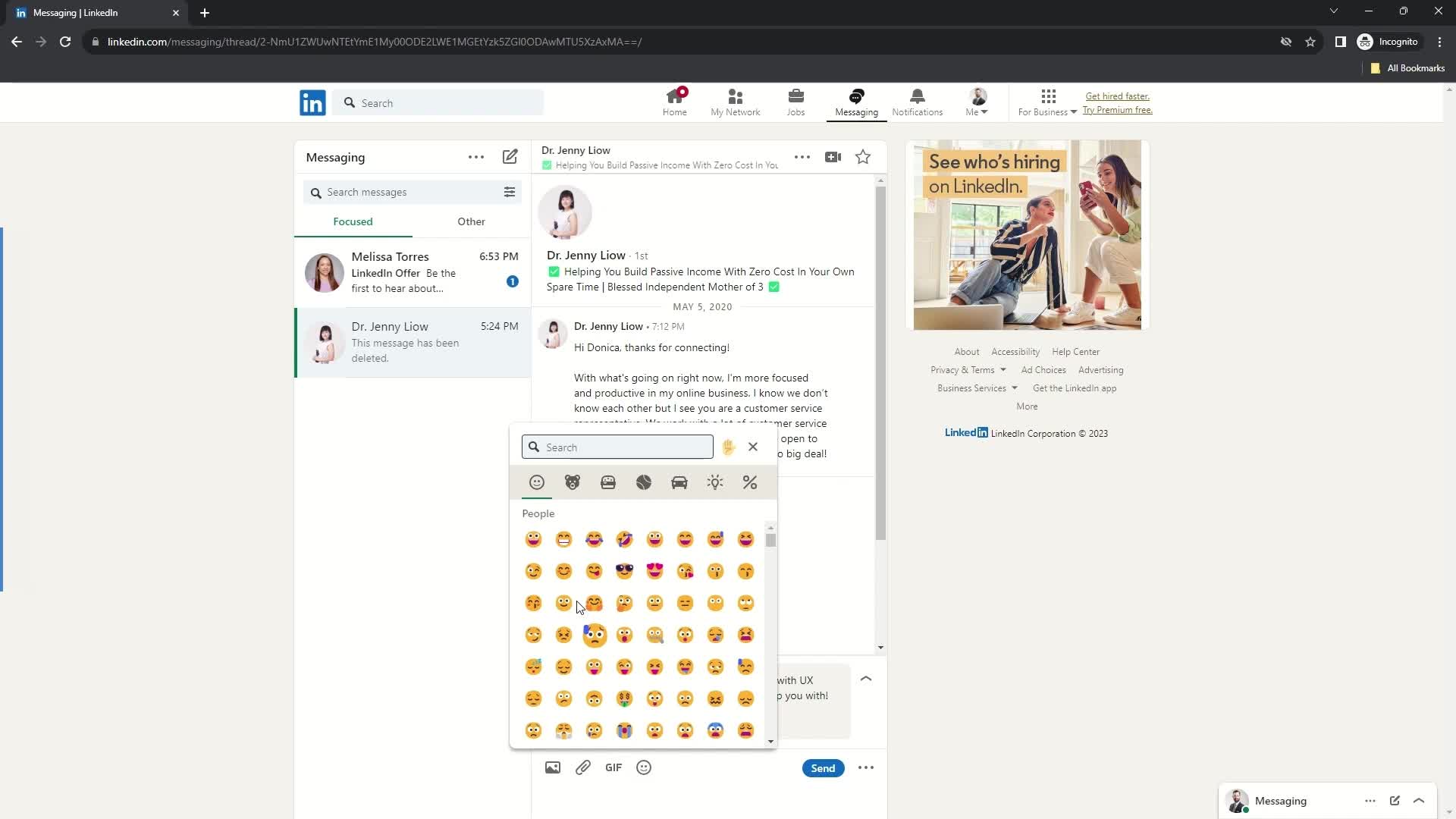Open a new Chrome tab

pyautogui.click(x=205, y=13)
